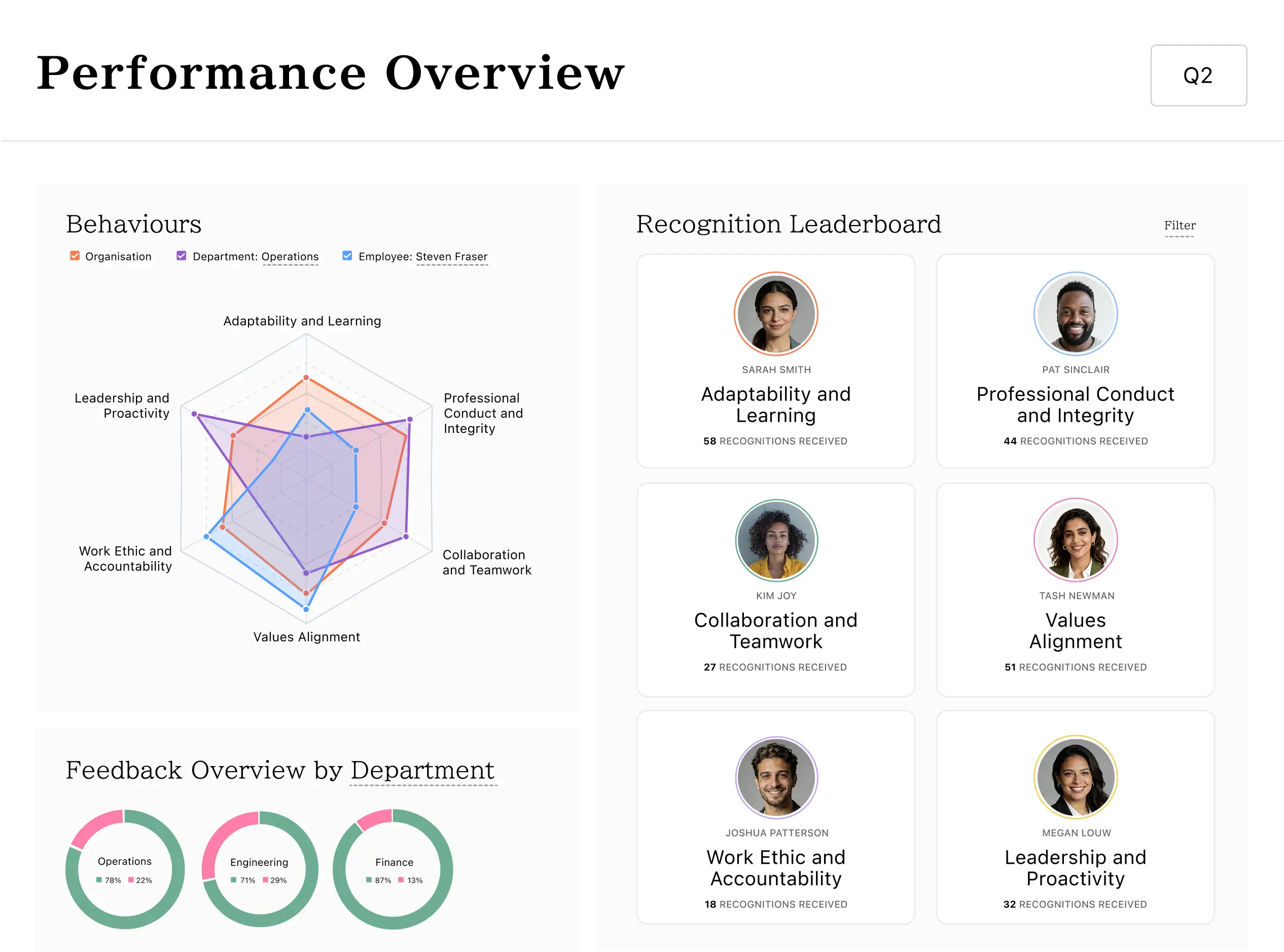Click Pat Sinclair's avatar

pyautogui.click(x=1075, y=313)
